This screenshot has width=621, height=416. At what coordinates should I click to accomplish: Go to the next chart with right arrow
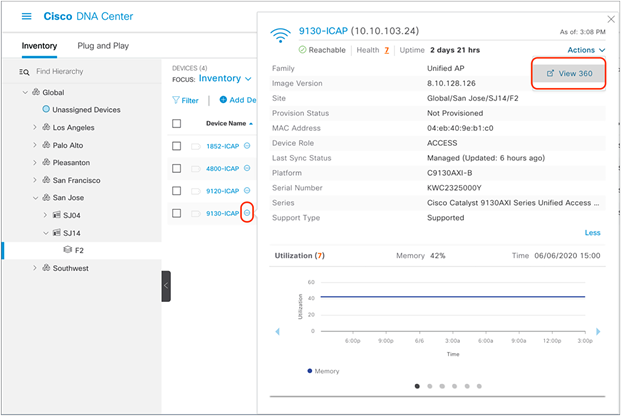(x=598, y=331)
